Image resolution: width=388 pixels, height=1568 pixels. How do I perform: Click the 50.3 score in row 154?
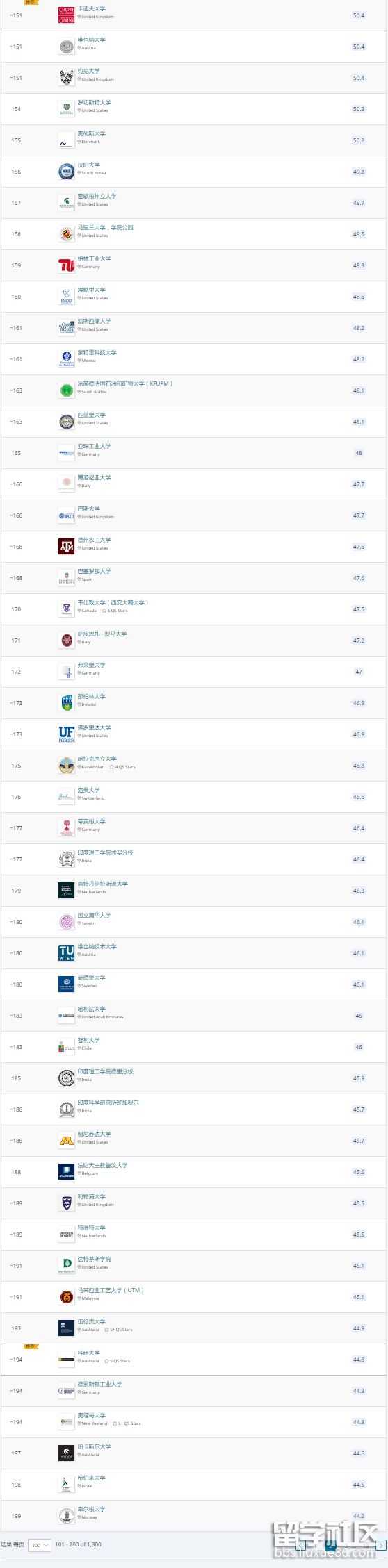358,109
